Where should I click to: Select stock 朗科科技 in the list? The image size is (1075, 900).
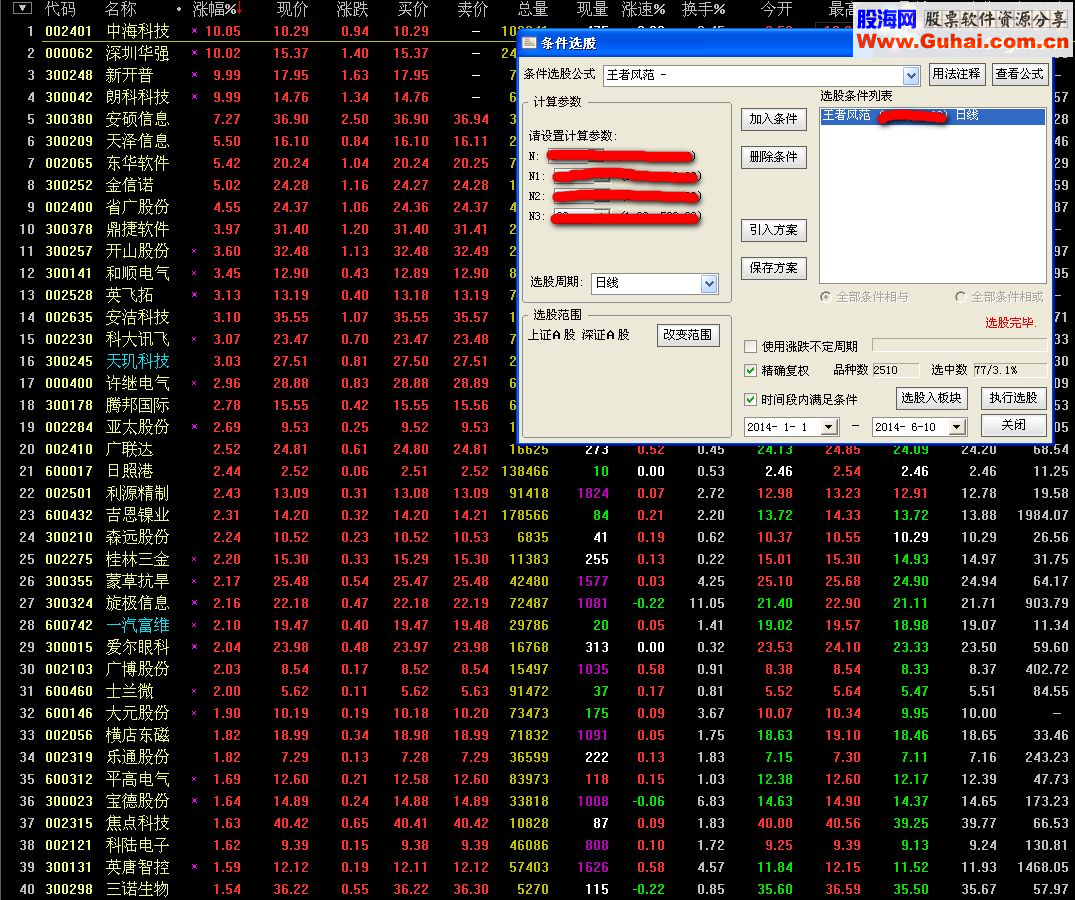138,97
